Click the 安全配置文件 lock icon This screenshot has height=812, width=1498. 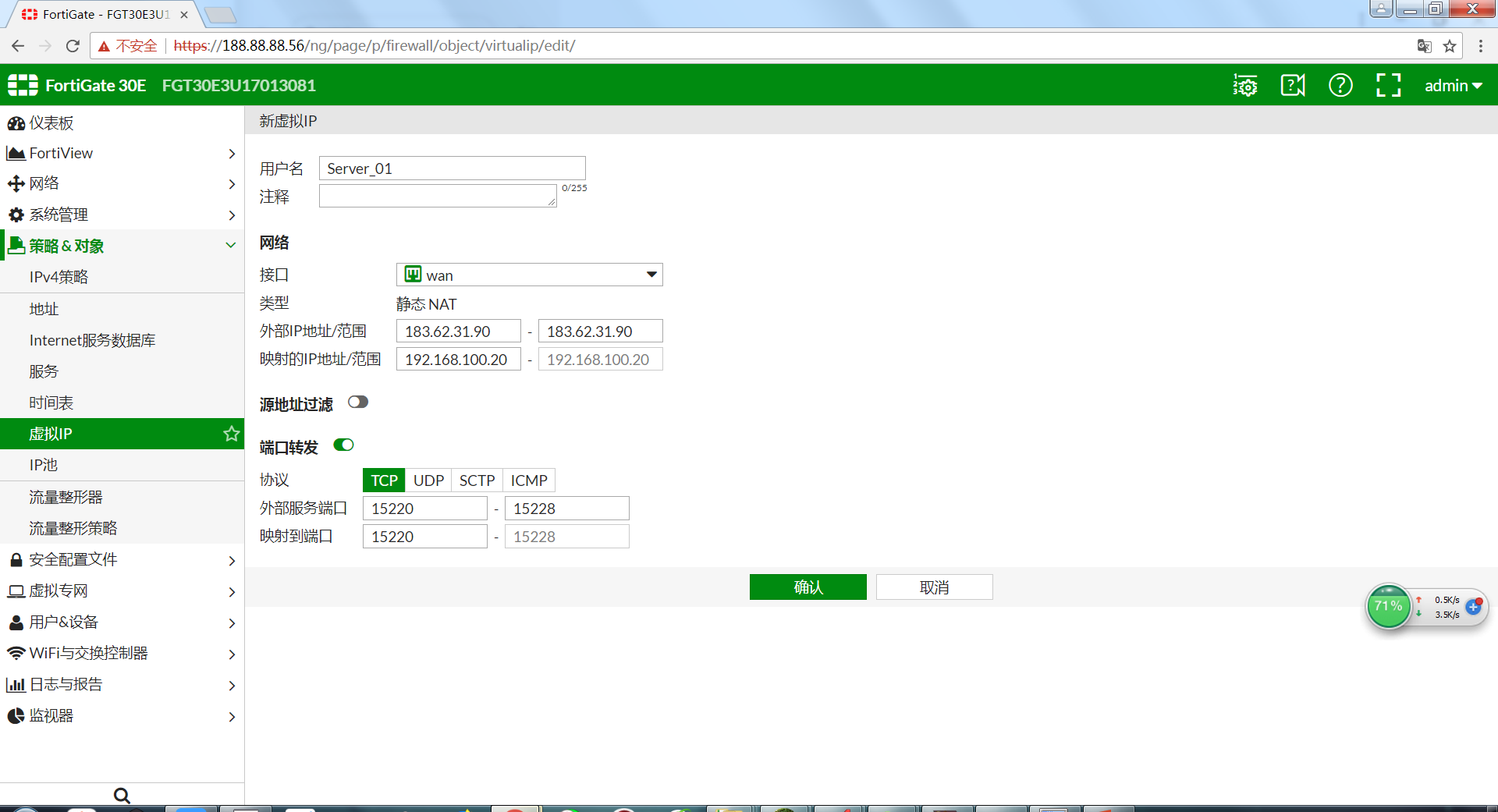coord(16,560)
